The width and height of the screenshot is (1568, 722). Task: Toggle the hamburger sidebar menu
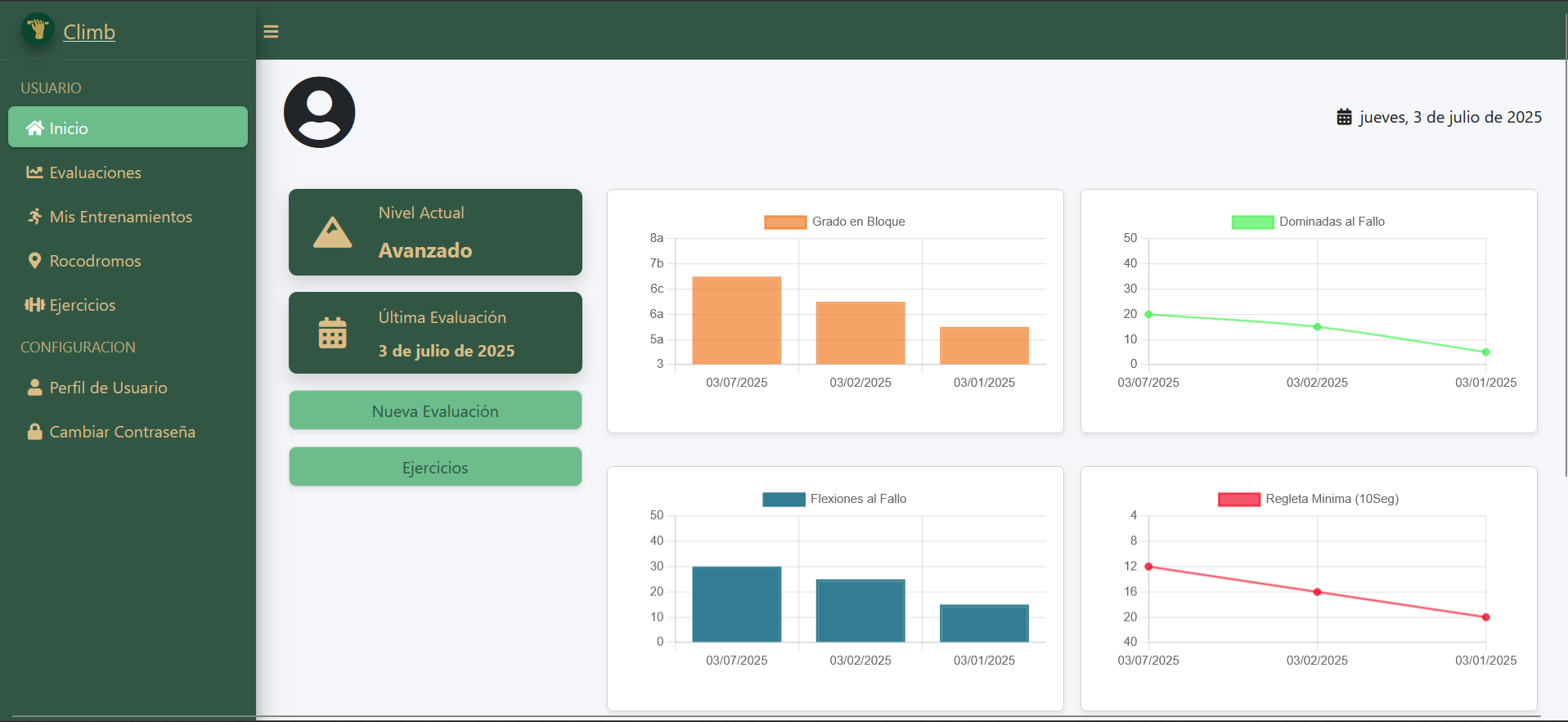point(271,32)
